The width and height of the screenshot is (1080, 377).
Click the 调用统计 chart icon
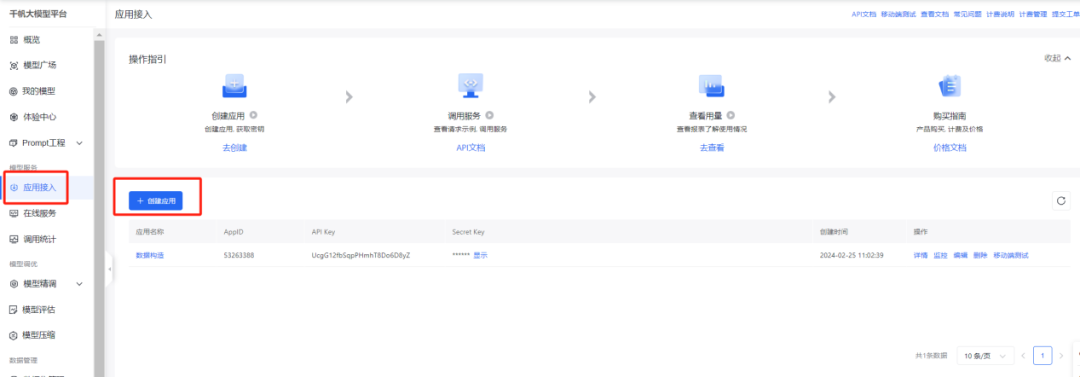pyautogui.click(x=14, y=239)
